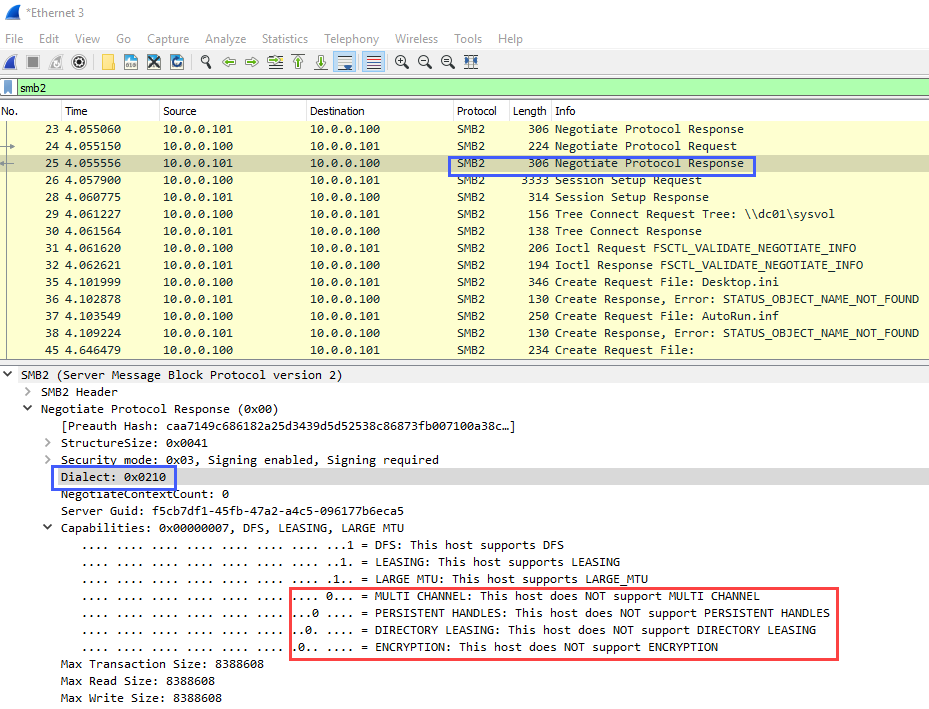The image size is (929, 709).
Task: Sort by the No. column header
Action: (x=31, y=111)
